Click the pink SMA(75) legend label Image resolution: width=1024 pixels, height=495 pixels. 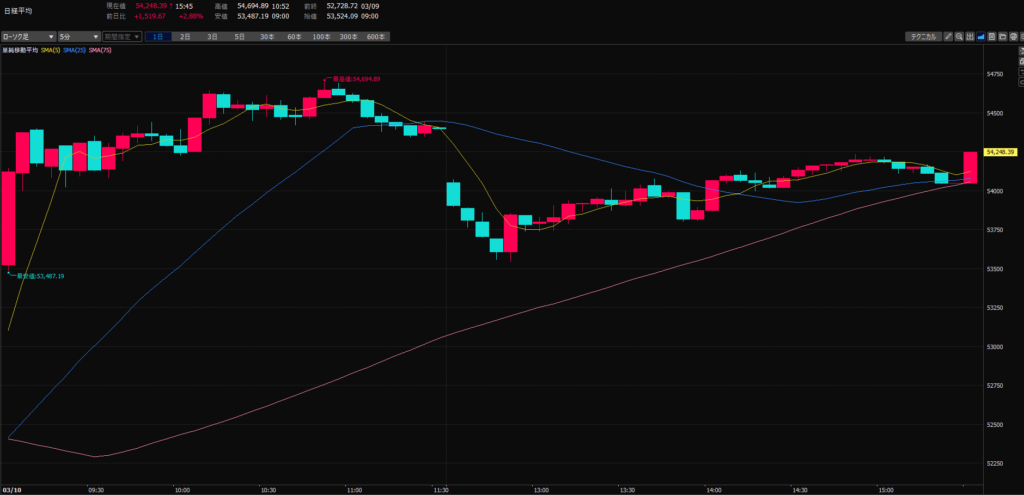[101, 49]
